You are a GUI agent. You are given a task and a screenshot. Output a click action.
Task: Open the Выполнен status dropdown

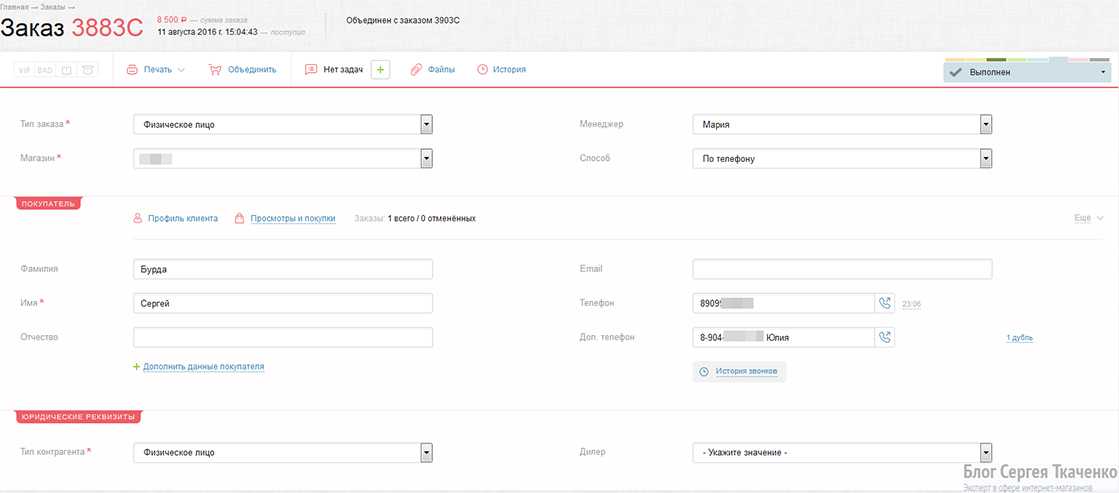(x=1027, y=73)
